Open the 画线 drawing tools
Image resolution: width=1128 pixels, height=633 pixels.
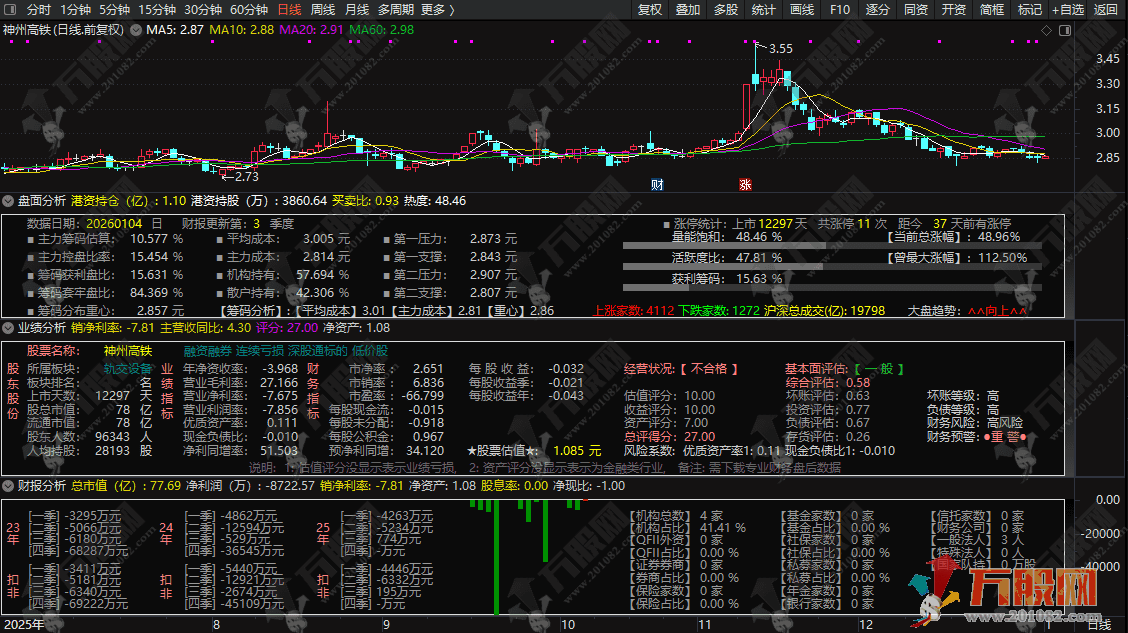[800, 10]
